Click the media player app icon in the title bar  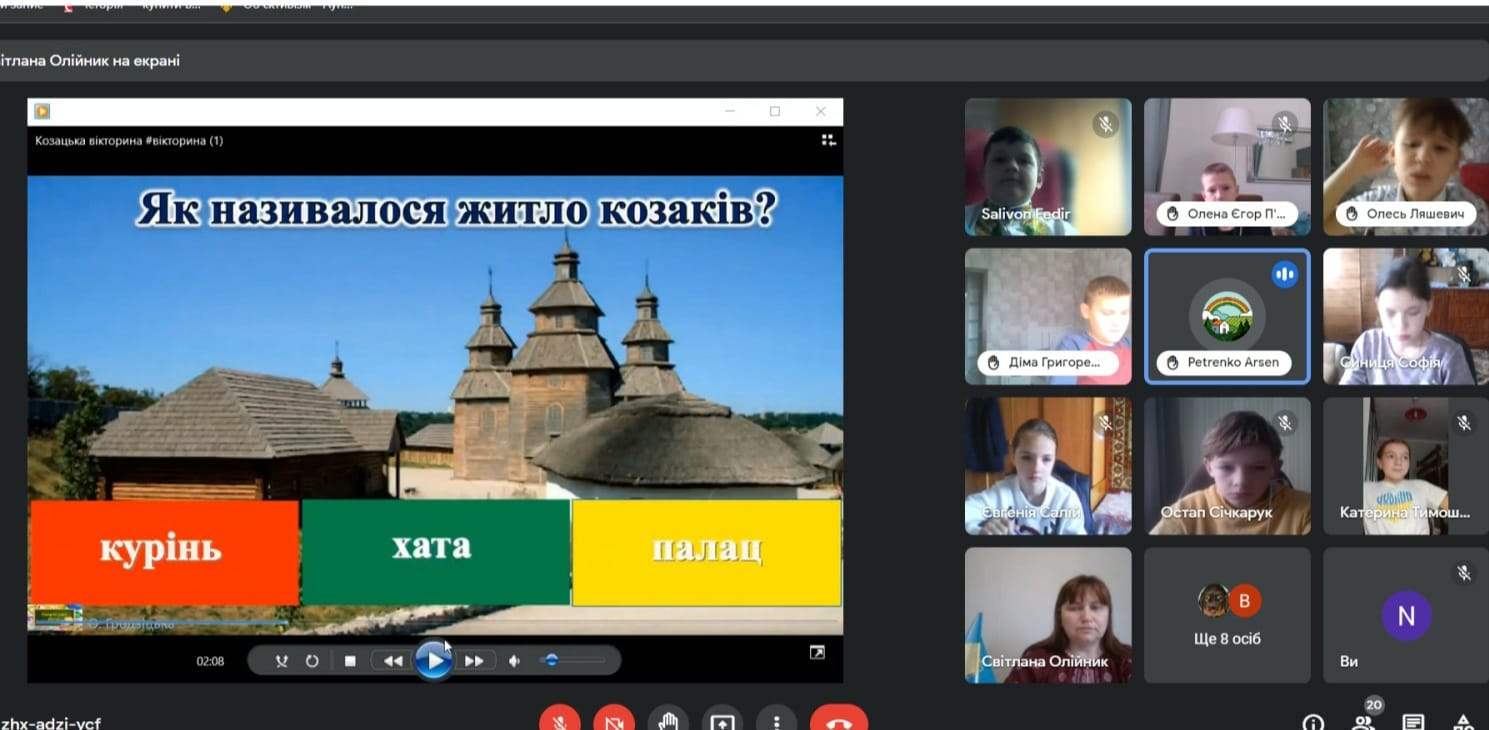[42, 111]
